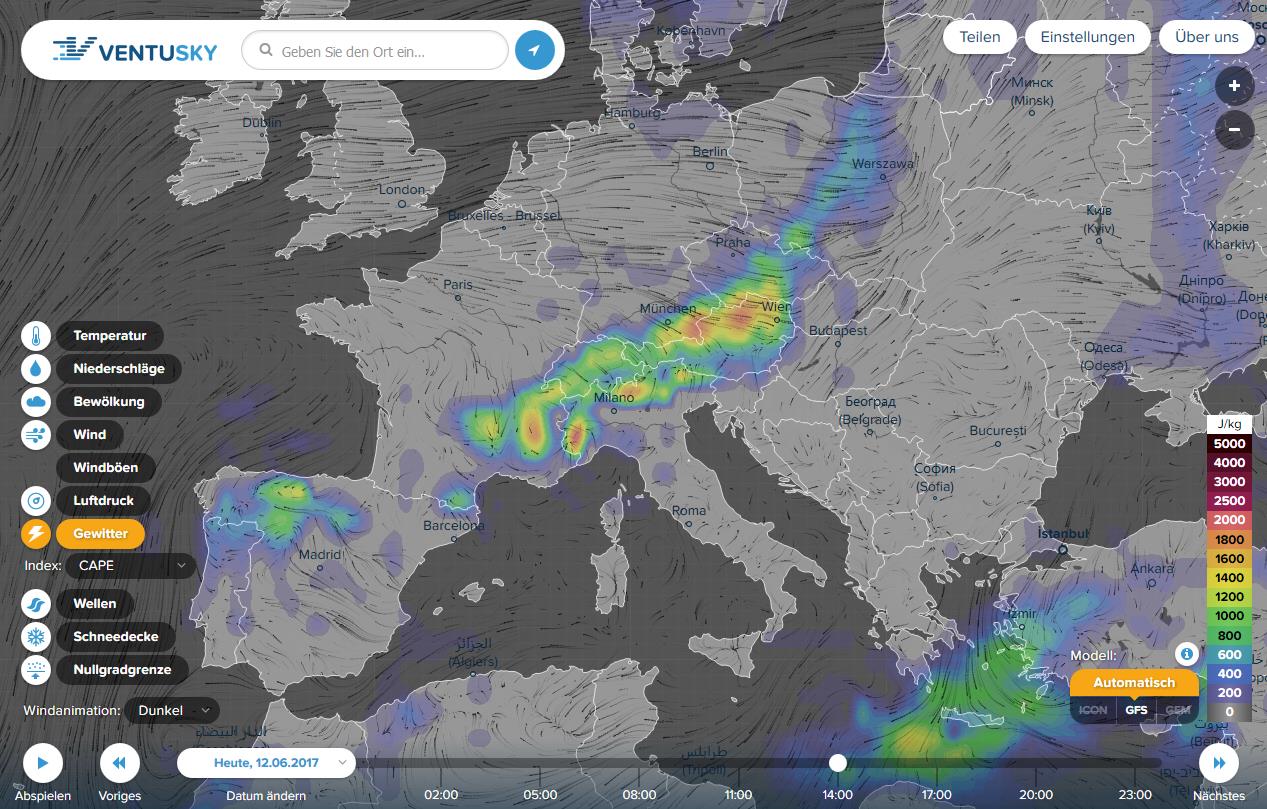Toggle the Gewitter layer
The image size is (1267, 809).
pos(101,534)
